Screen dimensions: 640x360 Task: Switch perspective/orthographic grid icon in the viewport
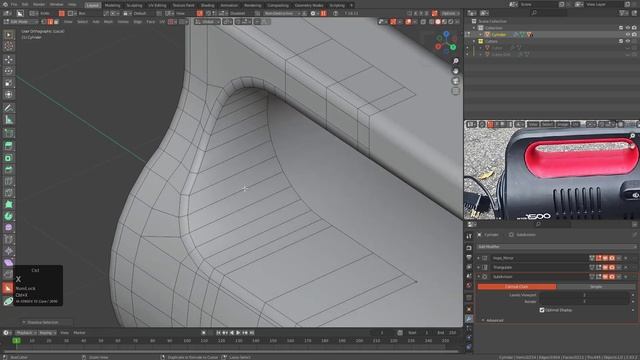[x=456, y=91]
